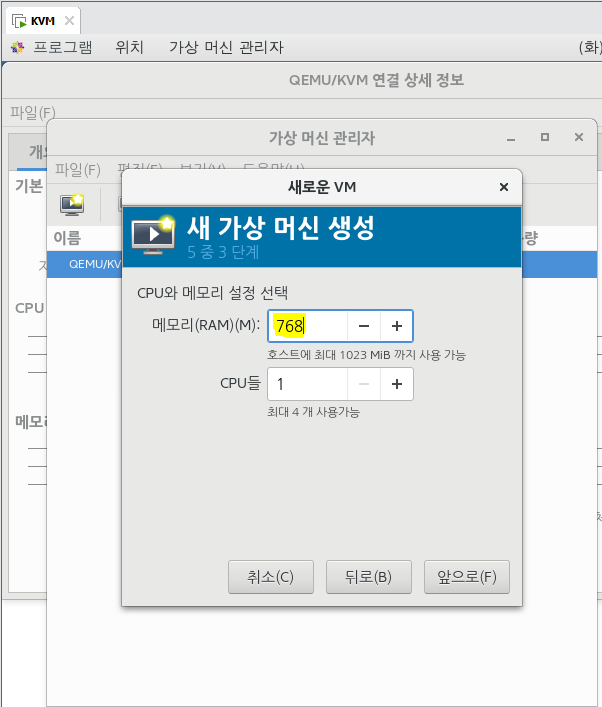Open 파일(F) menu in 가상 머신 관리자 window
602x707 pixels.
pyautogui.click(x=78, y=170)
